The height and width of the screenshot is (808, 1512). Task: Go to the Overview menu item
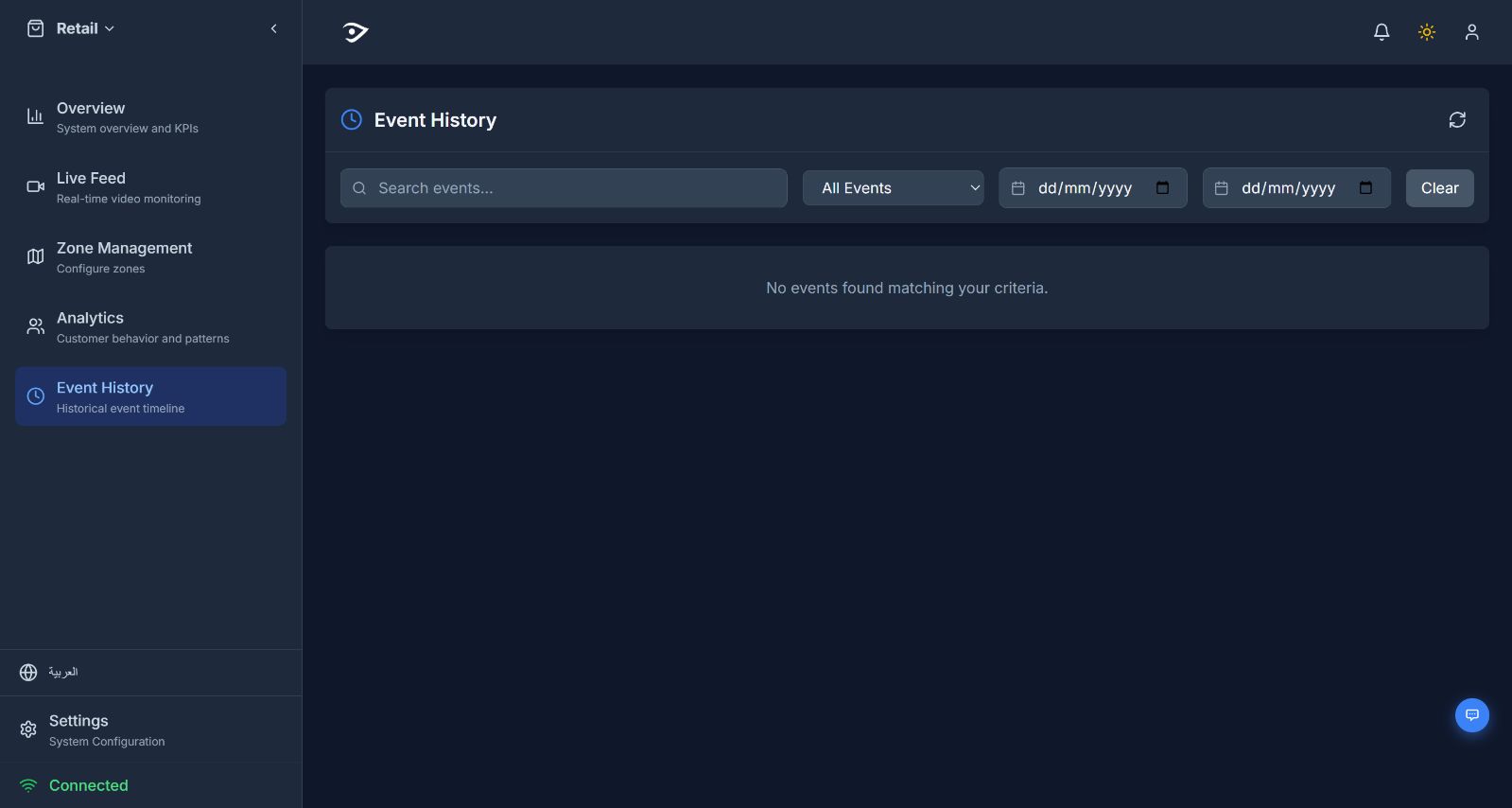[150, 116]
